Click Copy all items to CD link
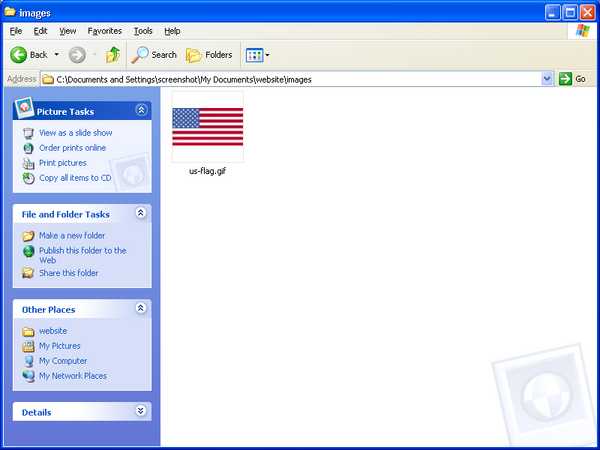 coord(75,178)
